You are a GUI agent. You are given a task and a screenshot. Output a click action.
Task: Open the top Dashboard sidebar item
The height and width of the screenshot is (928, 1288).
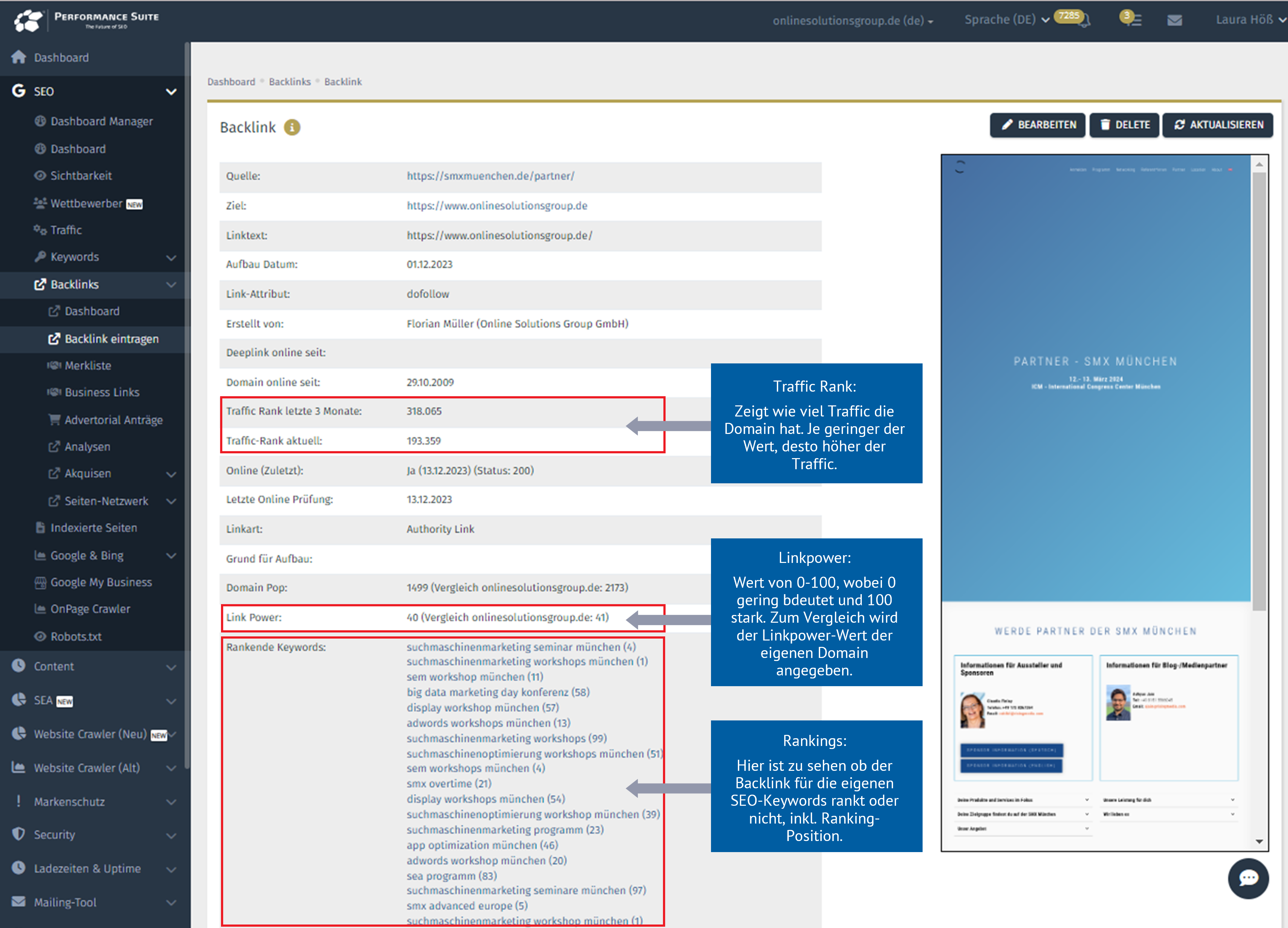[x=61, y=57]
